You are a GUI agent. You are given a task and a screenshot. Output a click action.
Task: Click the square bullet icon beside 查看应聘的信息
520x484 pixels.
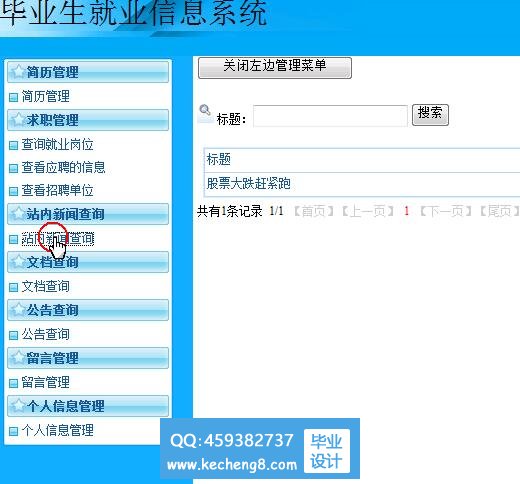tap(13, 168)
